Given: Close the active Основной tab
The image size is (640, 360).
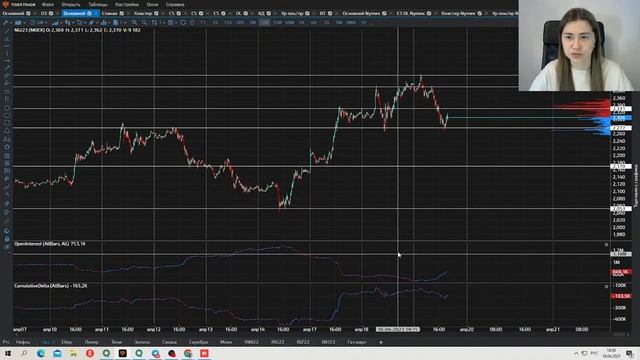Looking at the screenshot, I should 96,13.
